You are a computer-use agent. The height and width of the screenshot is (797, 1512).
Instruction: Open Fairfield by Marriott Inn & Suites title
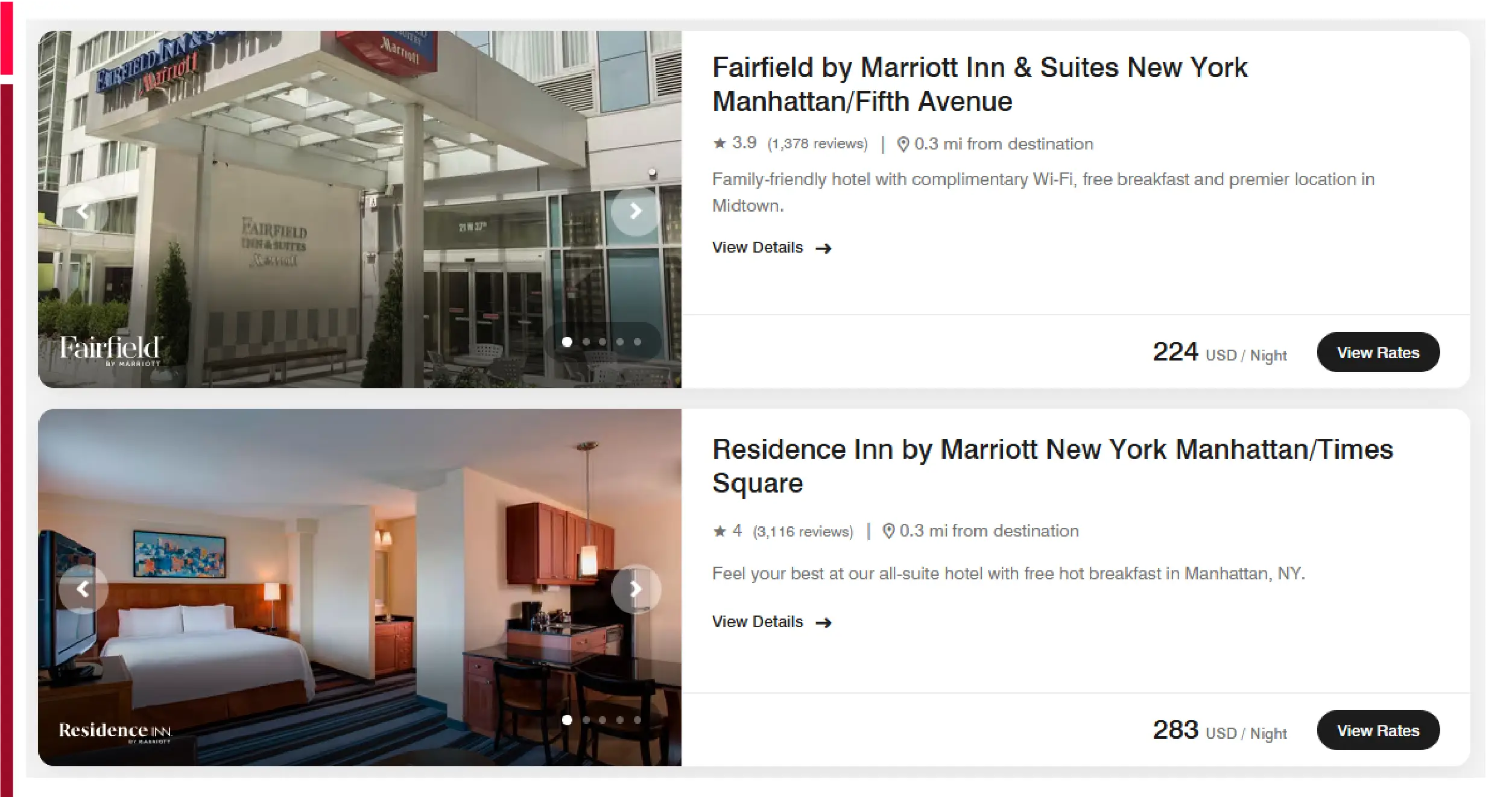coord(980,84)
